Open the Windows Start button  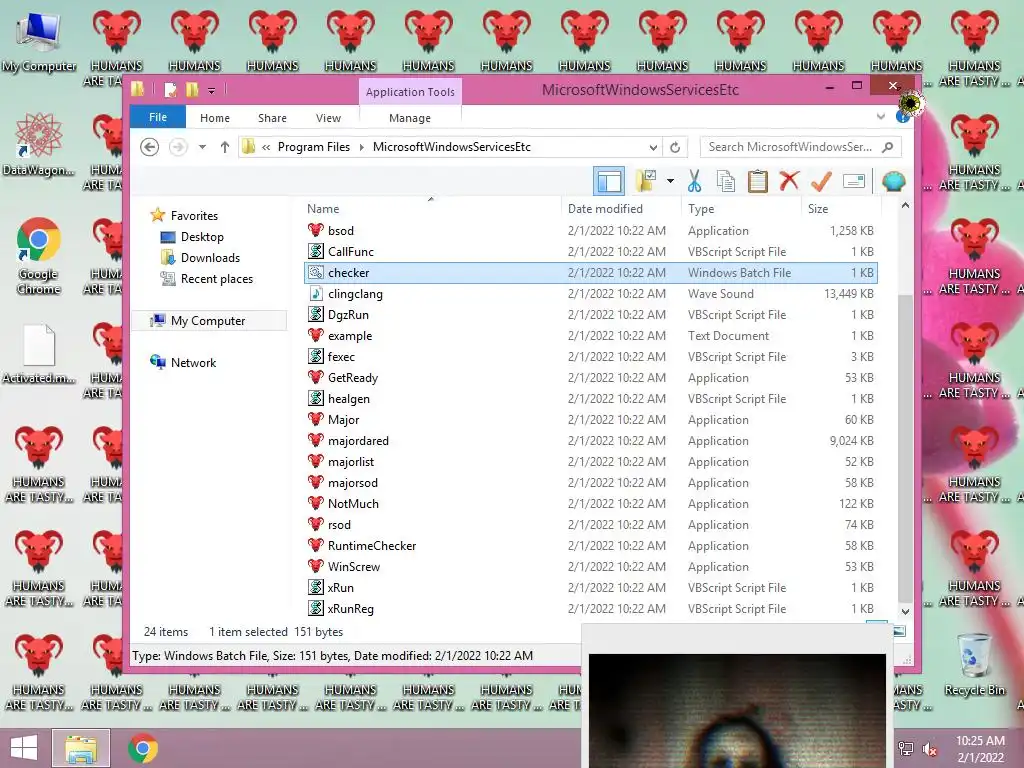pyautogui.click(x=24, y=748)
